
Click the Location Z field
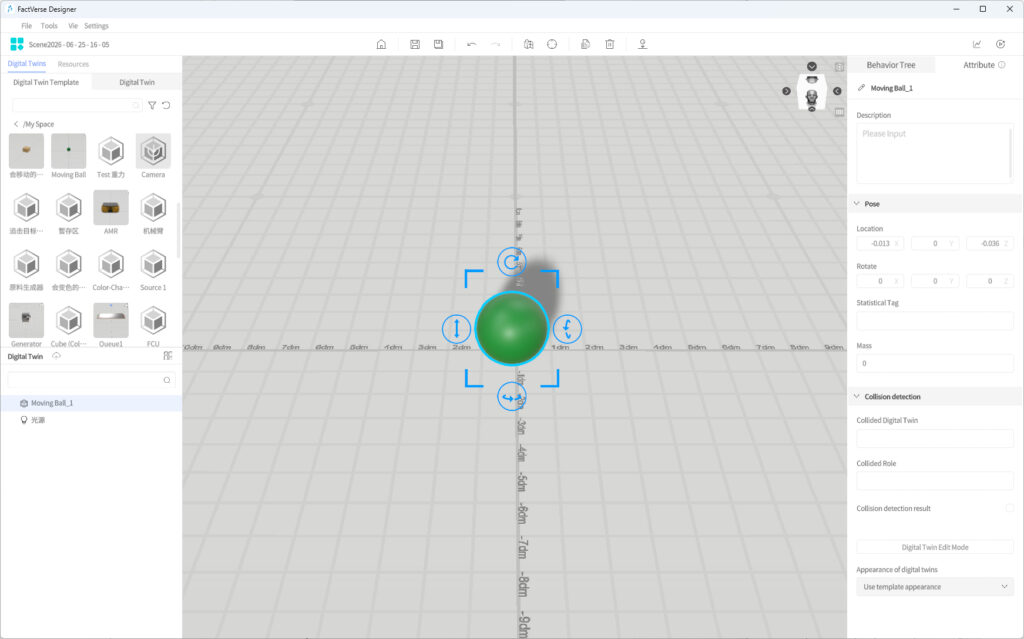pyautogui.click(x=990, y=244)
